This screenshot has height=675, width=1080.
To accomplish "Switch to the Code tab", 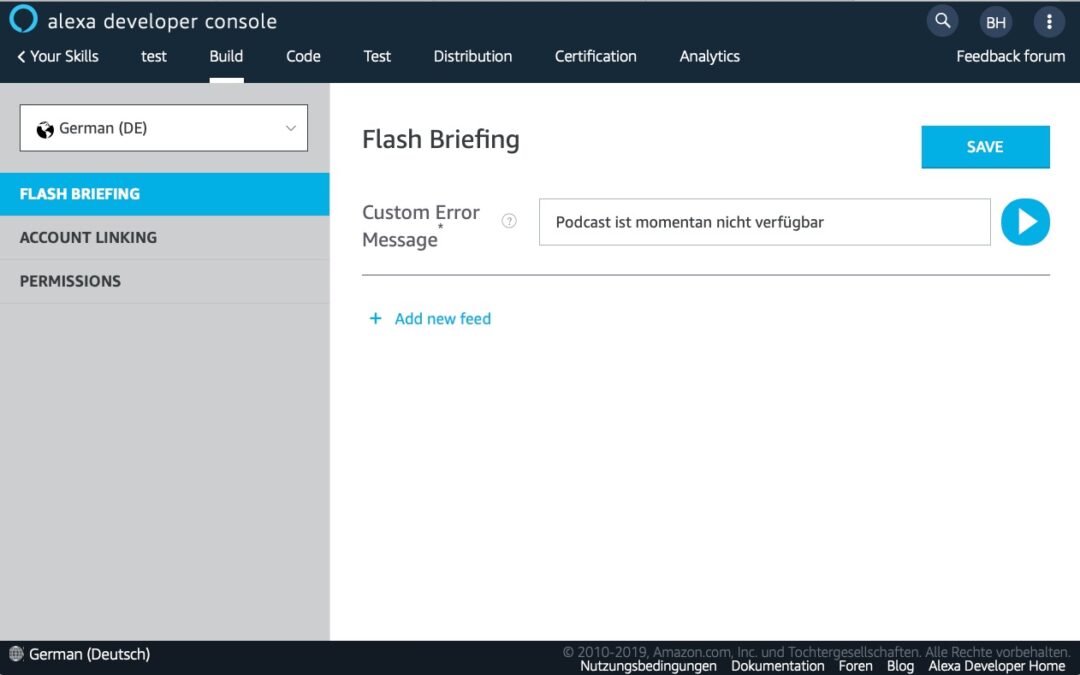I will tap(303, 56).
